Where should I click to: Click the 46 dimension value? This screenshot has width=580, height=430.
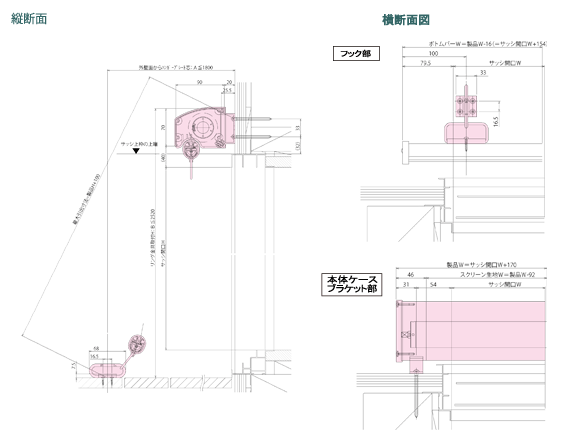tap(410, 275)
